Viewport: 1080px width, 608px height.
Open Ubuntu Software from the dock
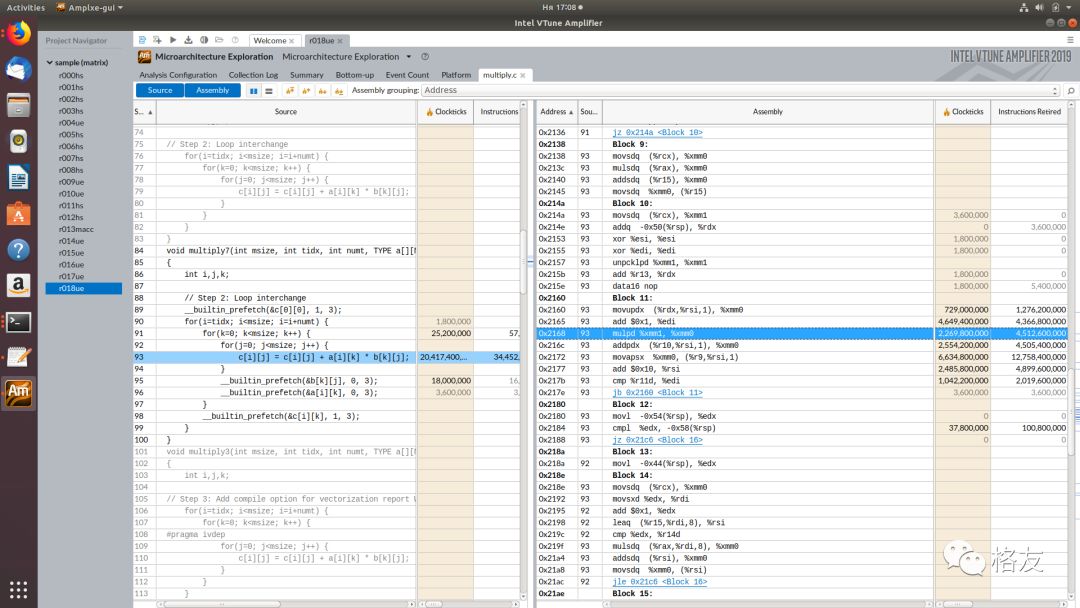[19, 213]
